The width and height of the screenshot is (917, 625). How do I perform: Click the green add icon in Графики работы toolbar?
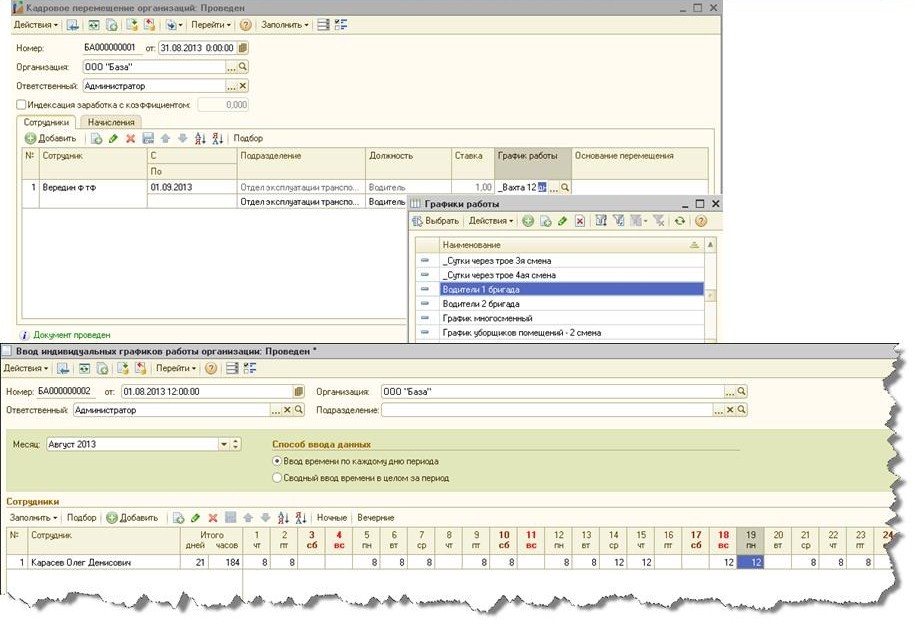(527, 221)
